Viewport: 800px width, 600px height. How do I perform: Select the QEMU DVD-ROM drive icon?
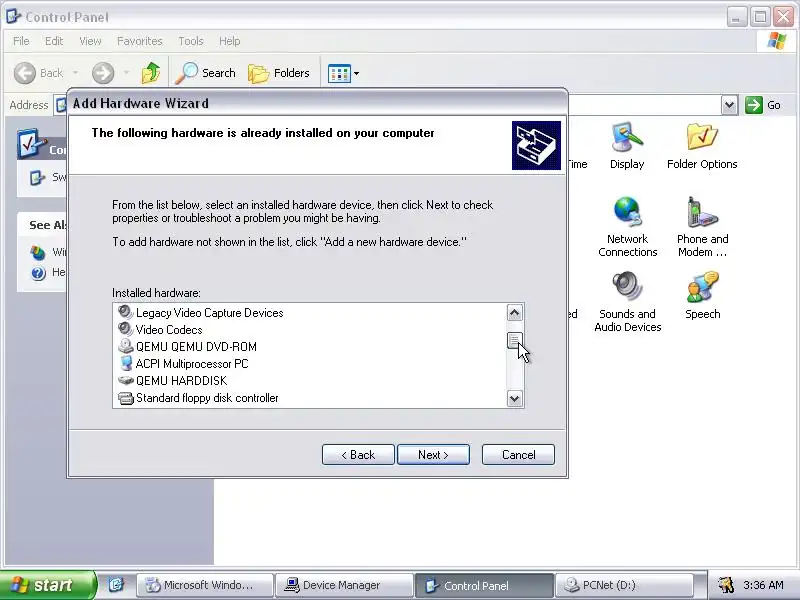tap(125, 346)
